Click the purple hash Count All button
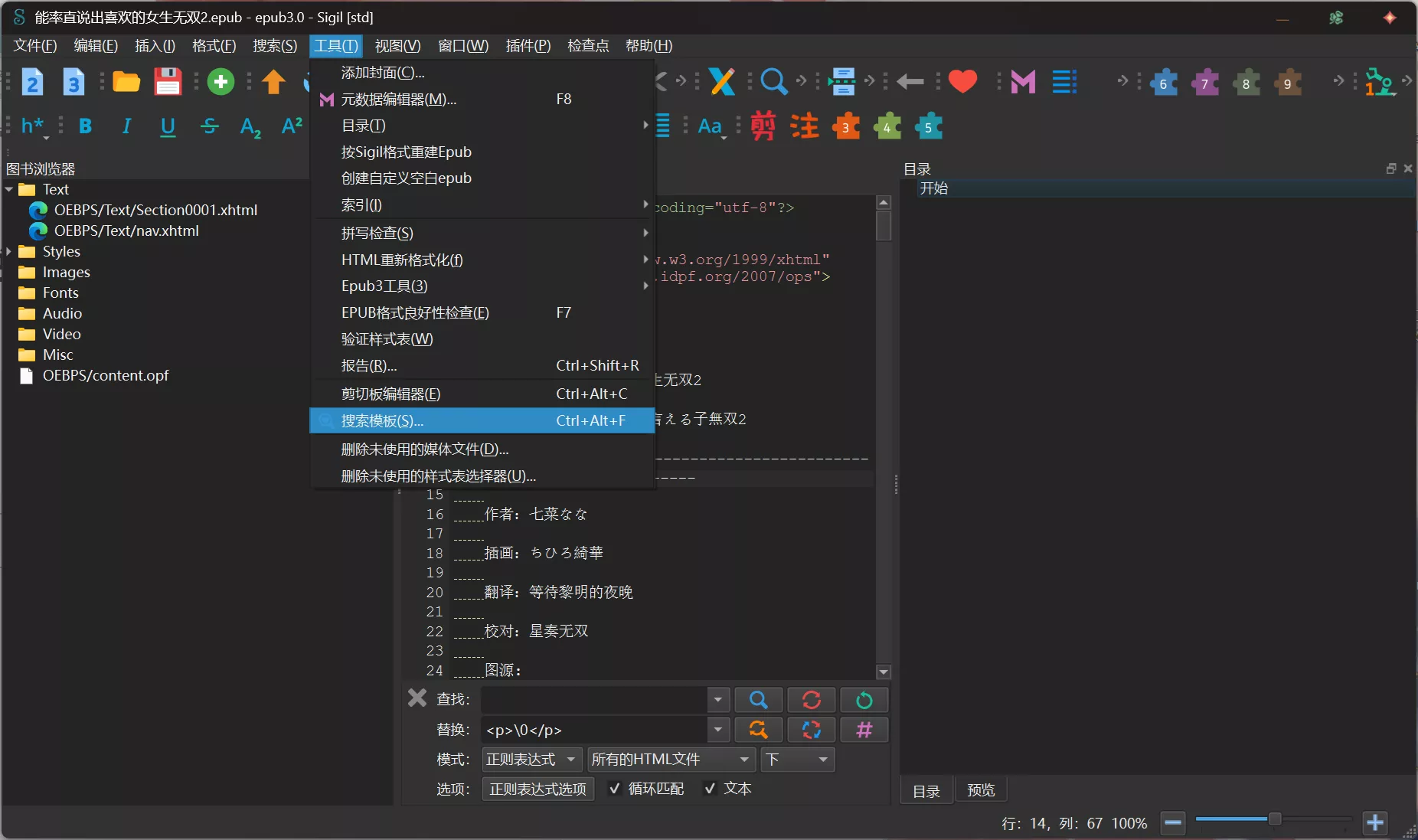The height and width of the screenshot is (840, 1418). click(864, 730)
